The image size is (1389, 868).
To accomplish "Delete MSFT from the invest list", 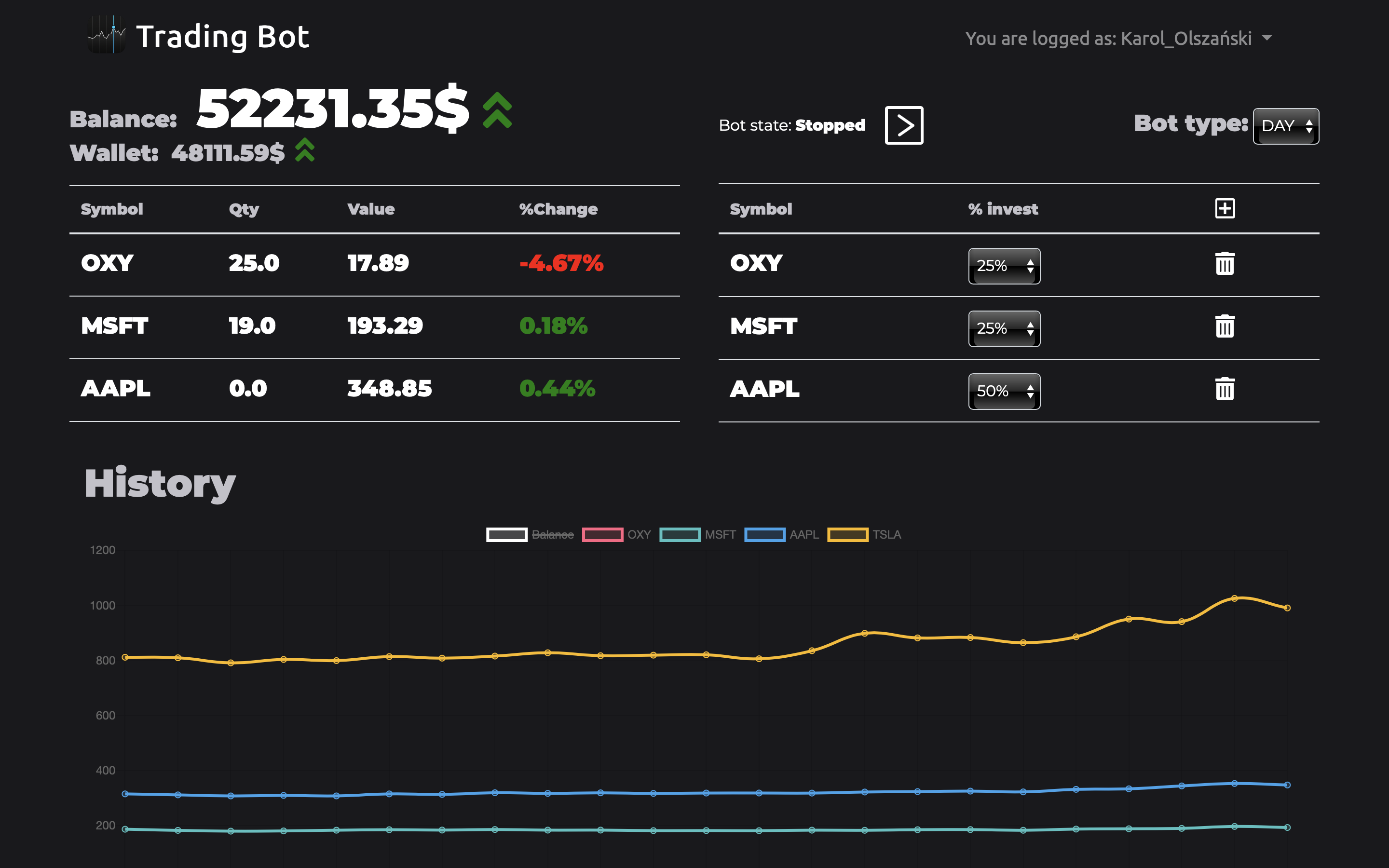I will [x=1225, y=326].
